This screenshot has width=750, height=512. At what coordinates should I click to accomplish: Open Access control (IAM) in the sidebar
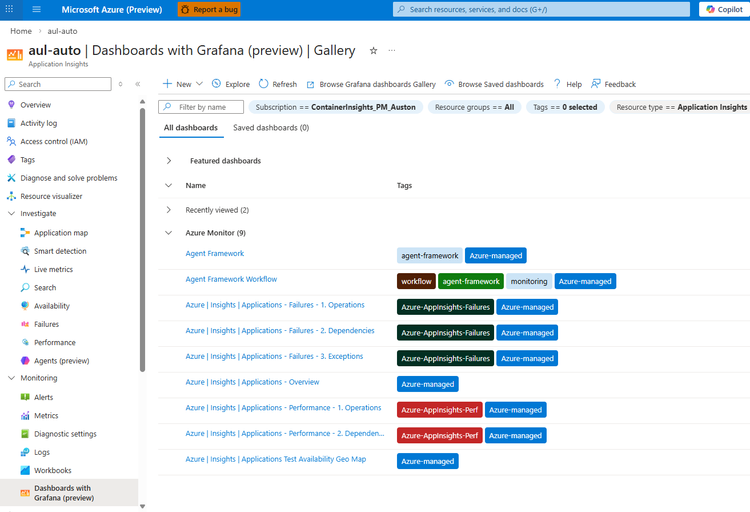pyautogui.click(x=54, y=141)
